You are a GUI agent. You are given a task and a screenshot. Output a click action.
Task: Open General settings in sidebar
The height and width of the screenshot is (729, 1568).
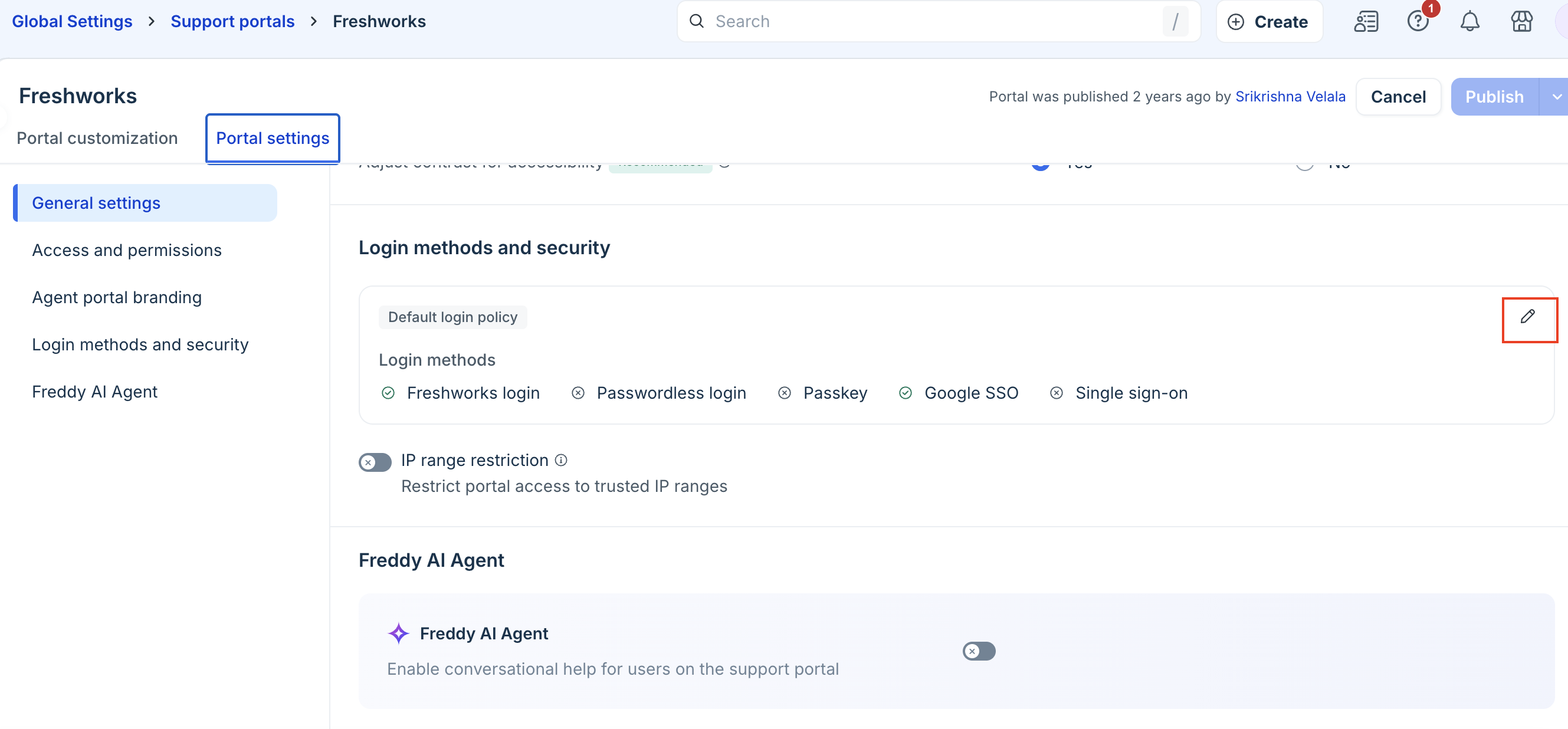[145, 203]
